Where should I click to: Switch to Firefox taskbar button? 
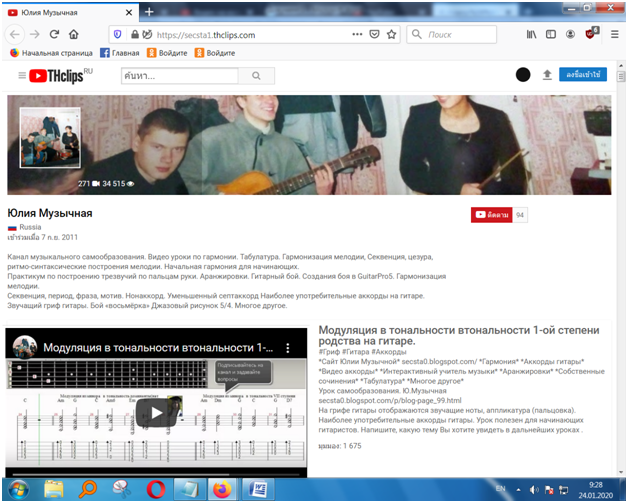[x=223, y=489]
